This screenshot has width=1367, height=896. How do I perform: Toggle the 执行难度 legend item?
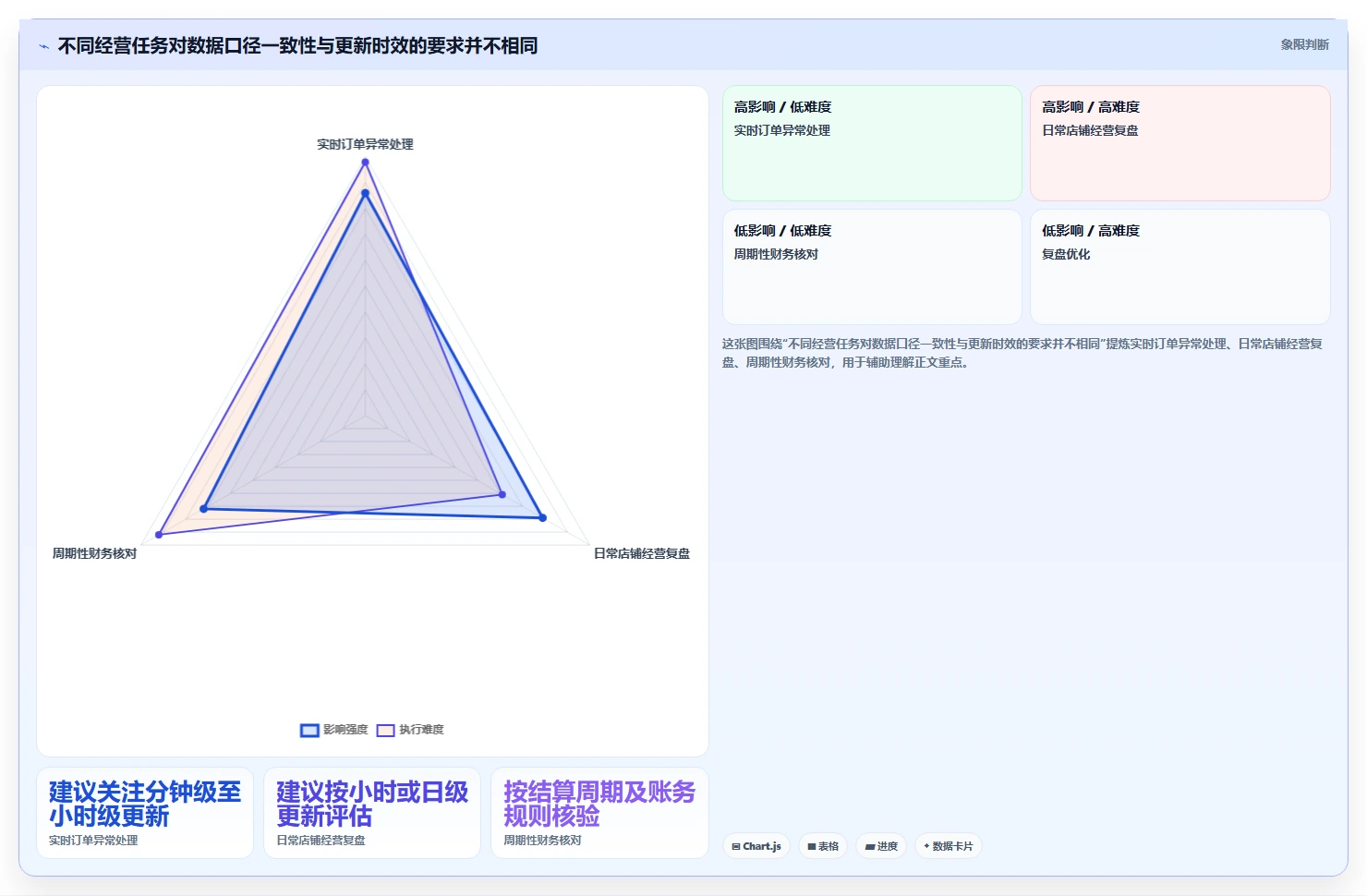[410, 730]
